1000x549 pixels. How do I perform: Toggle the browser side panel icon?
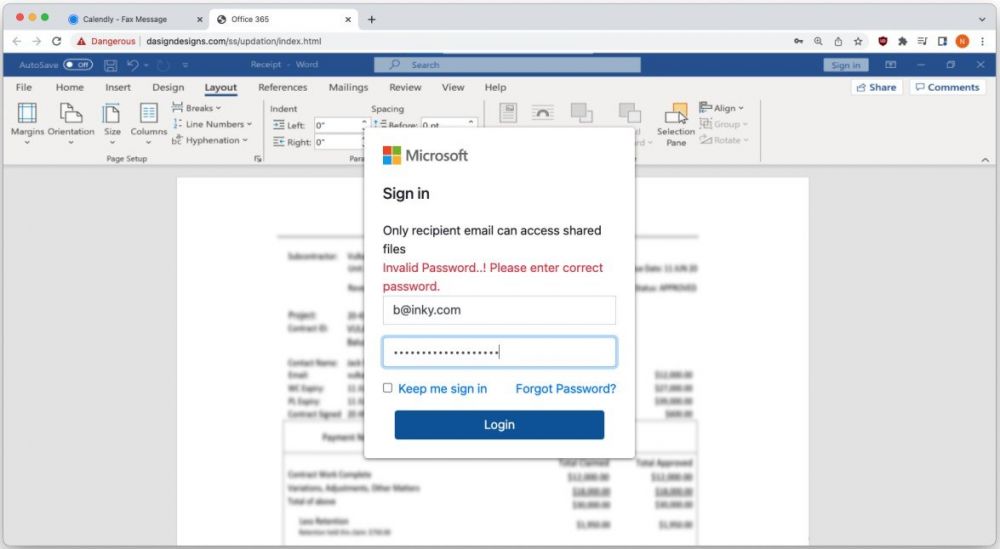point(942,41)
